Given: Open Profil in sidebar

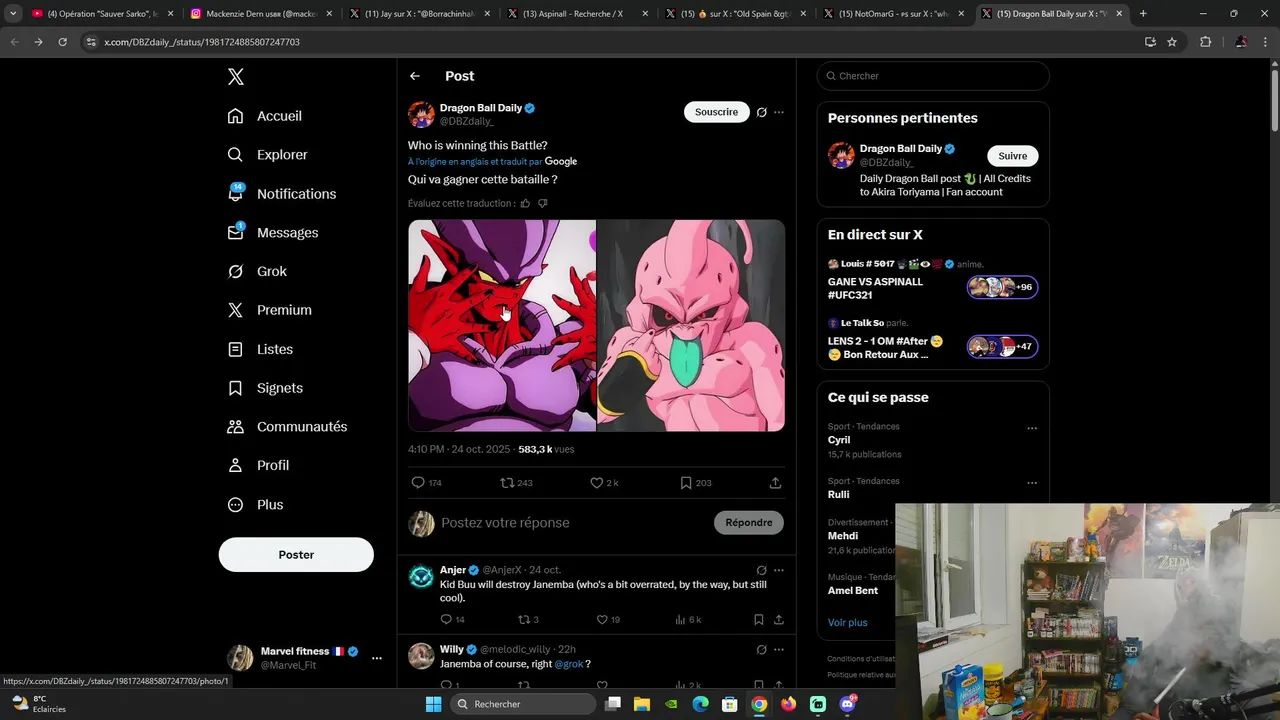Looking at the screenshot, I should [258, 466].
